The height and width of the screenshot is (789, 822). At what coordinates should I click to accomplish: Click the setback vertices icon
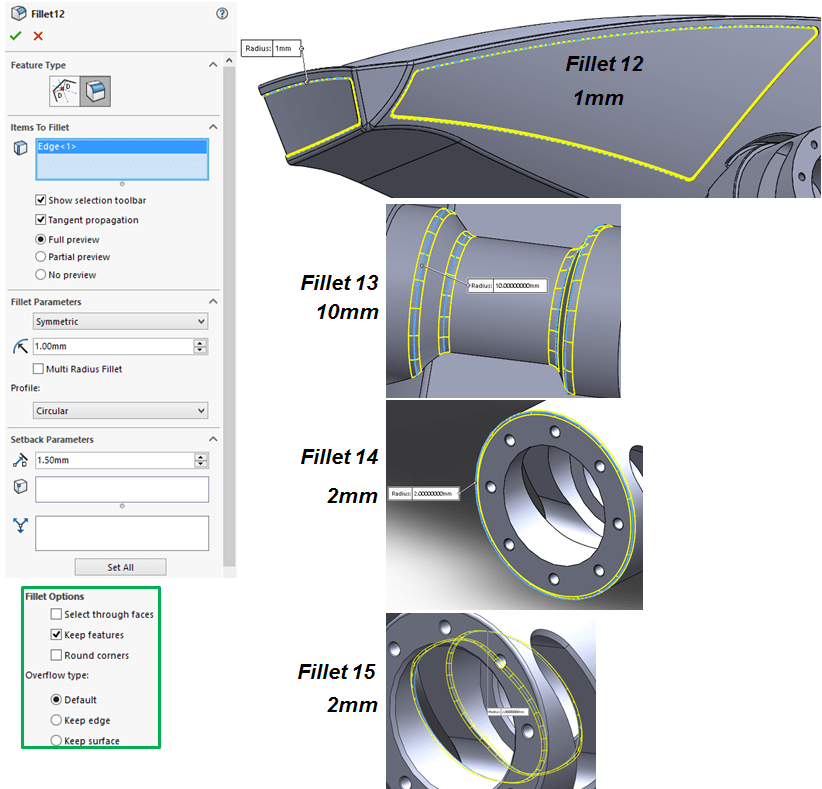19,487
